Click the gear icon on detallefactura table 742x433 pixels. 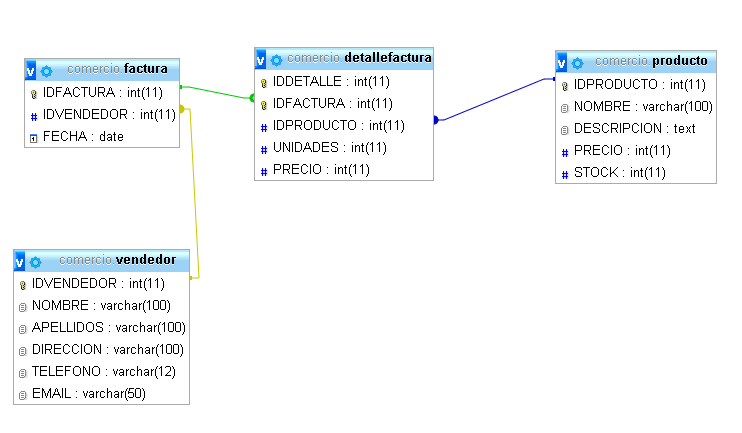[276, 60]
